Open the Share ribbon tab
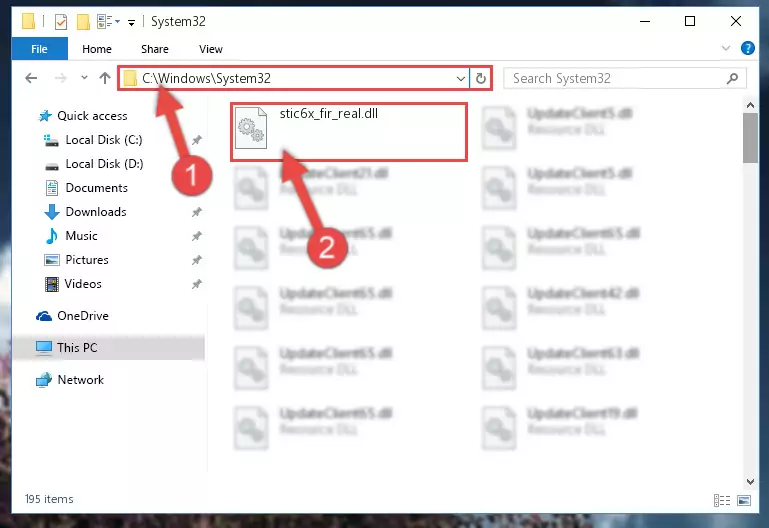 point(154,49)
